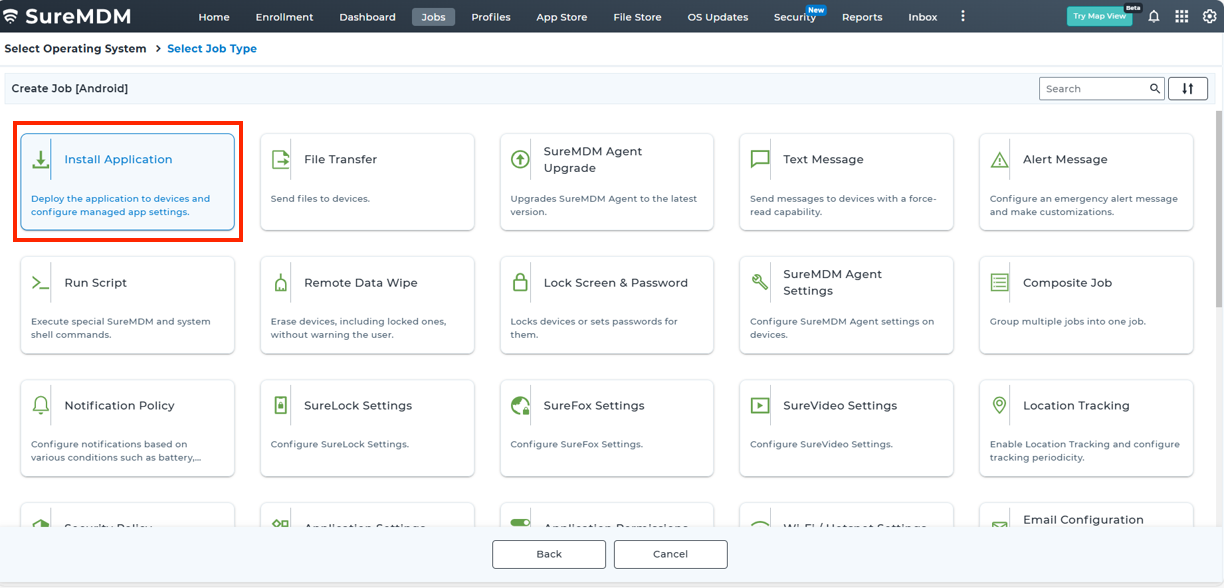This screenshot has height=588, width=1224.
Task: Click the Remote Data Wipe broom icon
Action: [281, 283]
